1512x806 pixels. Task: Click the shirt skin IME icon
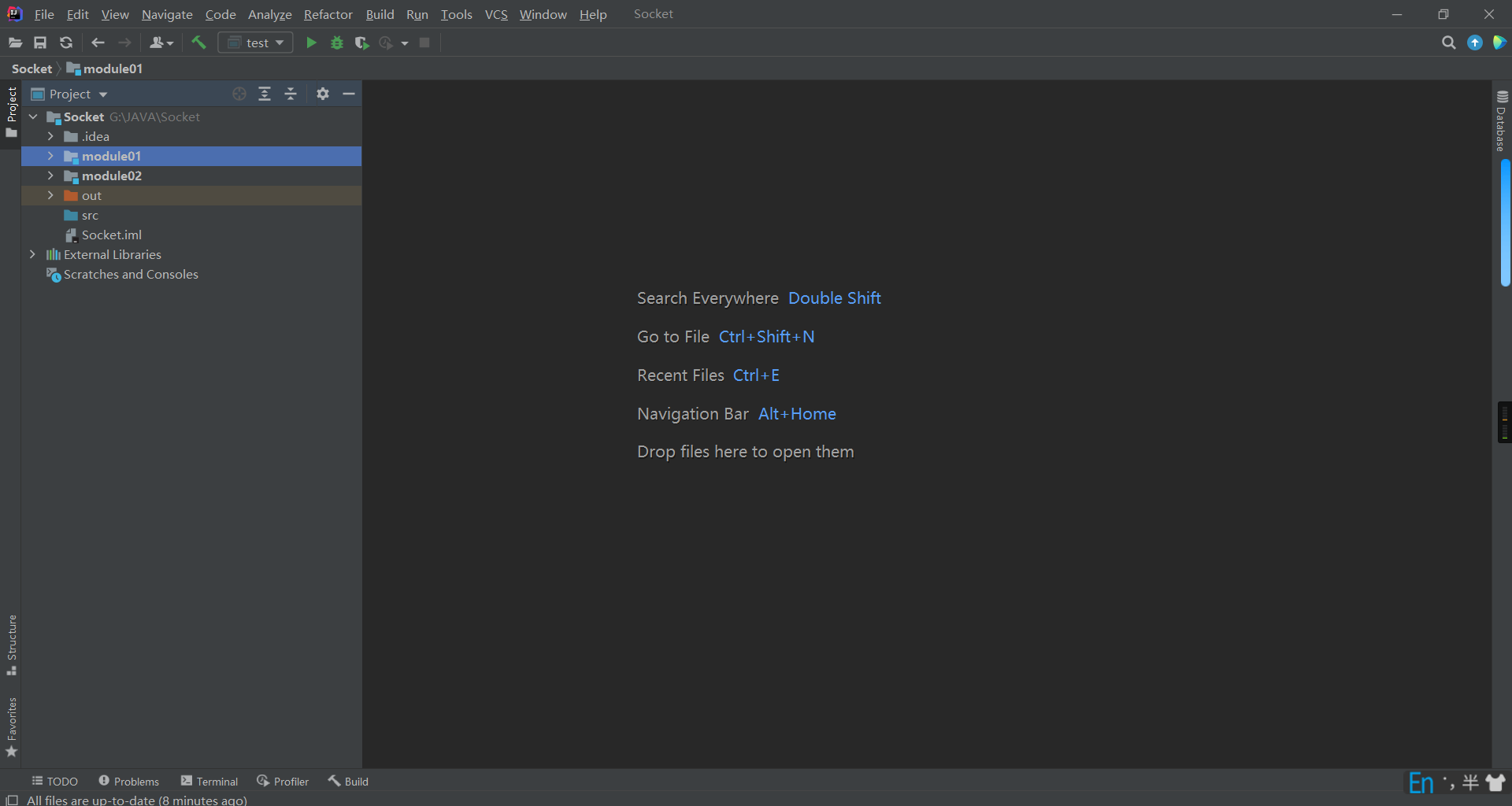pos(1495,782)
